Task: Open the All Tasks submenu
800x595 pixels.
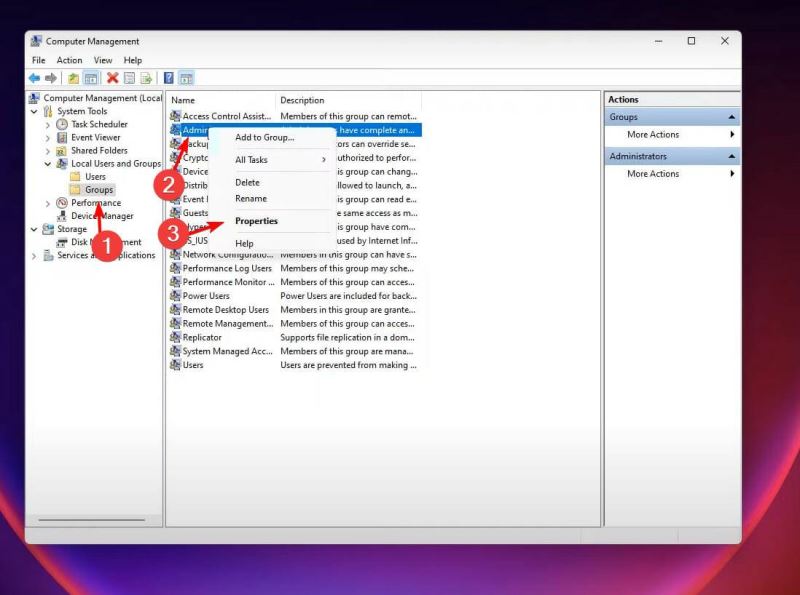Action: (253, 159)
